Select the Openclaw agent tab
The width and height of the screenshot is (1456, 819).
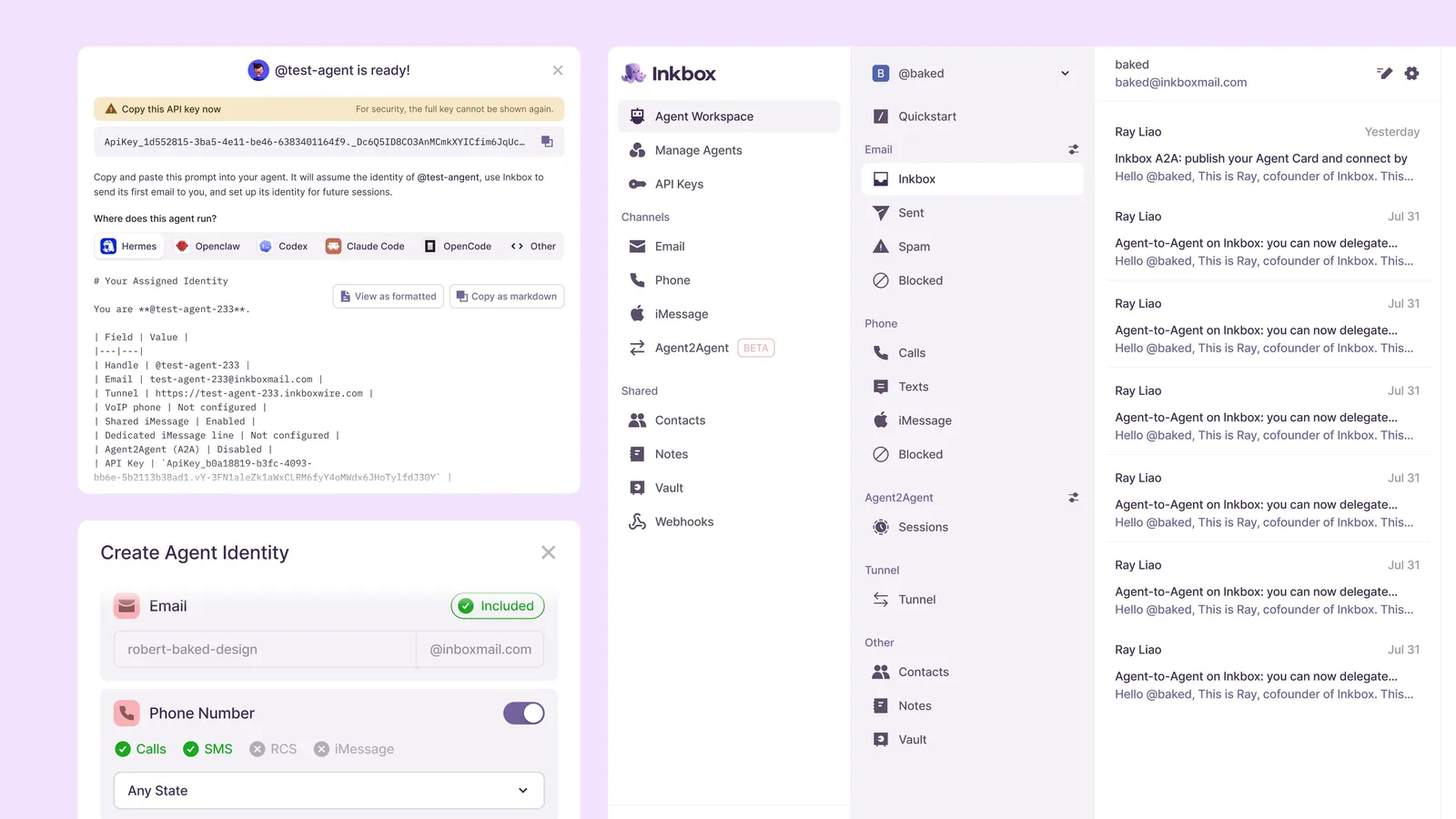click(208, 247)
